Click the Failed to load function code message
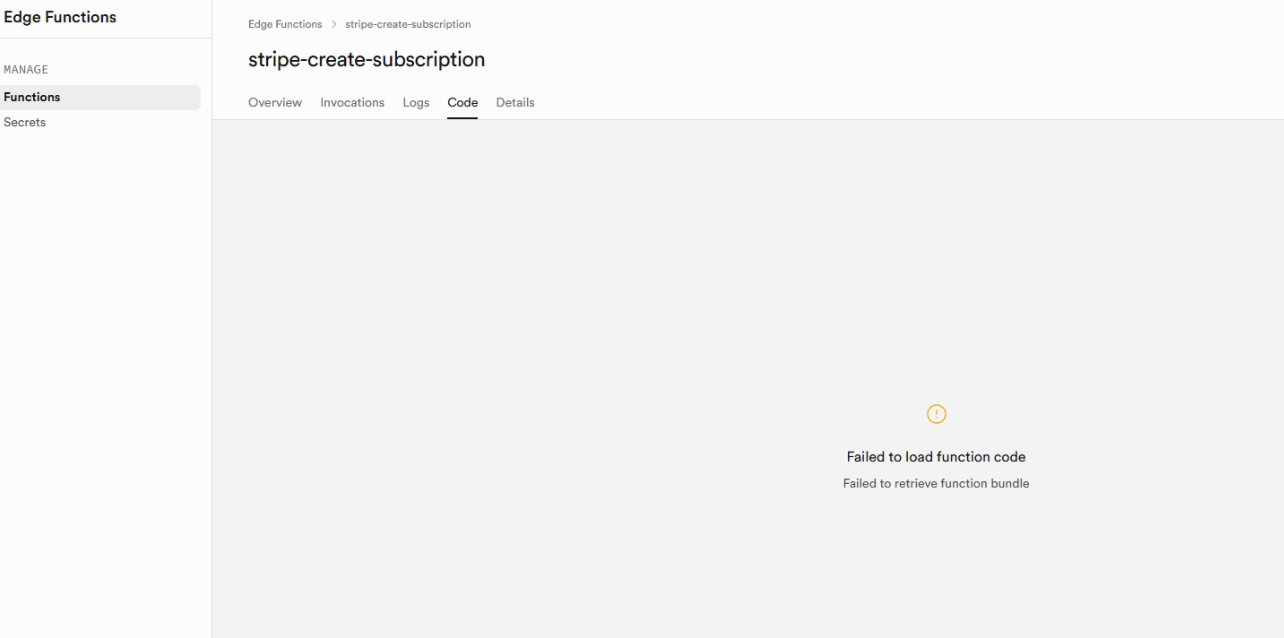The height and width of the screenshot is (638, 1284). coord(936,457)
